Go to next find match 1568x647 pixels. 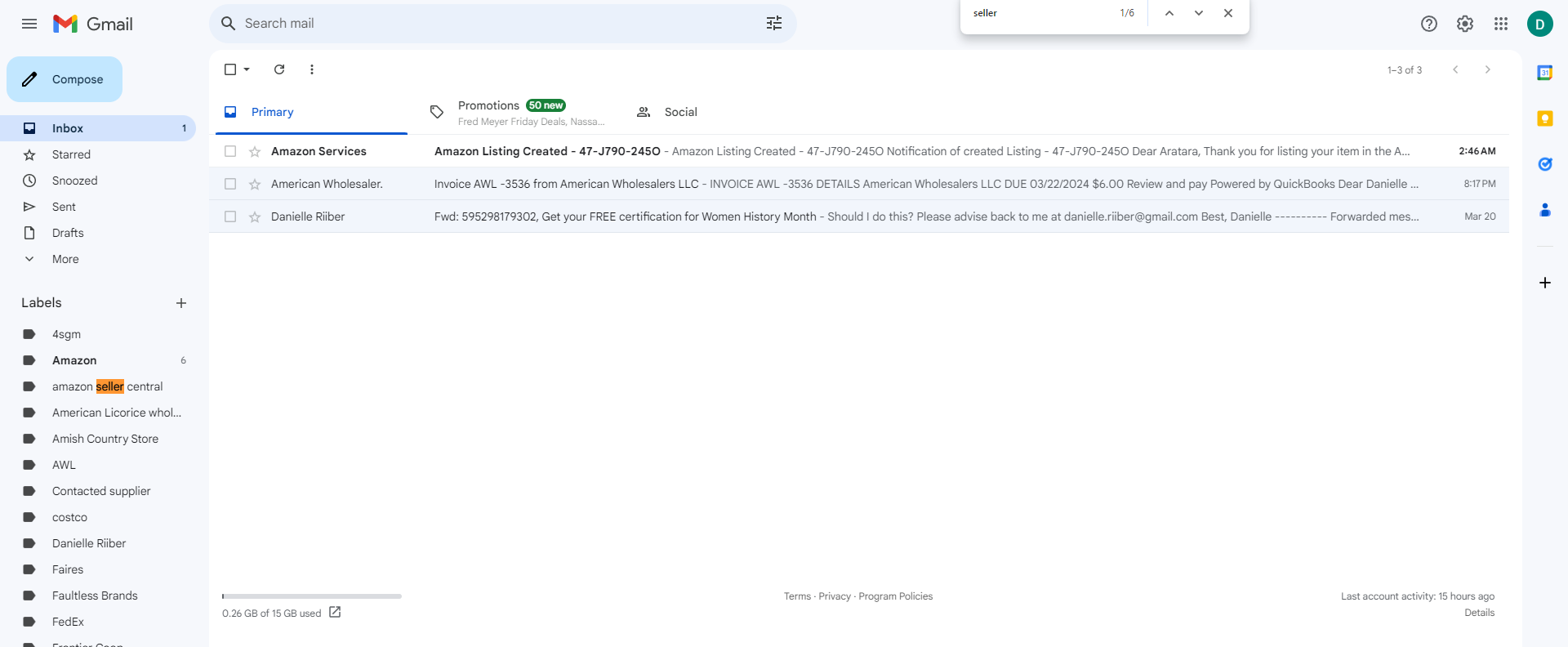pyautogui.click(x=1199, y=13)
